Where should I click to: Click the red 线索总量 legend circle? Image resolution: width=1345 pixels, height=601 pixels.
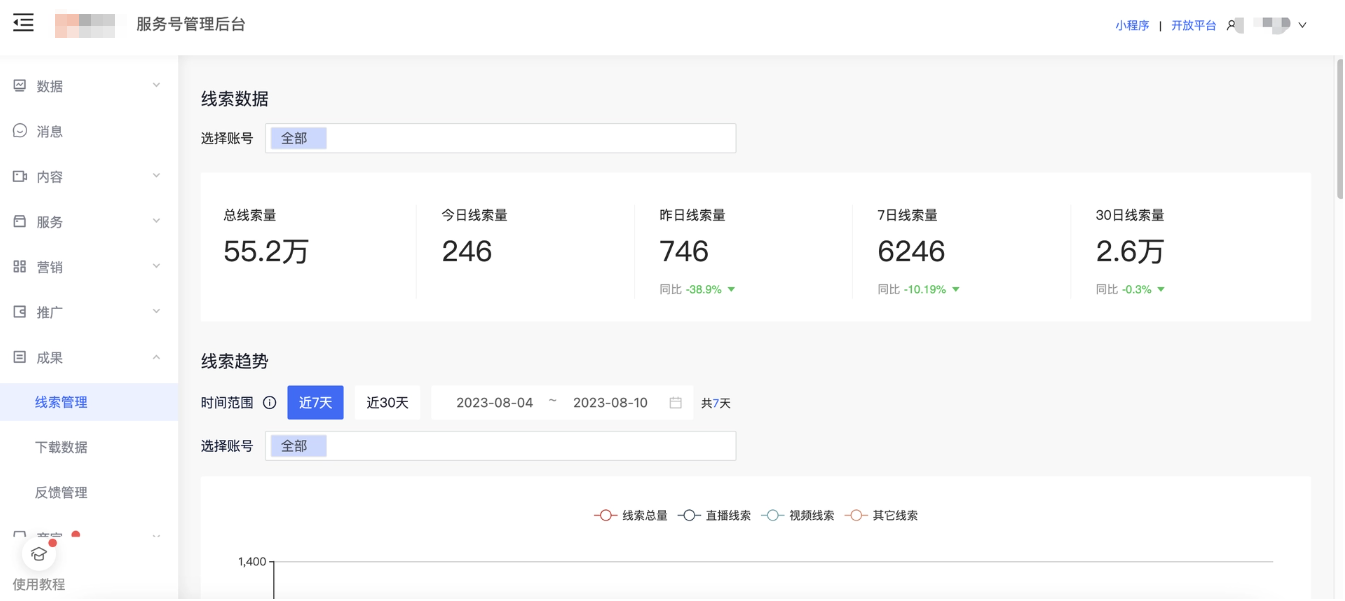(603, 515)
